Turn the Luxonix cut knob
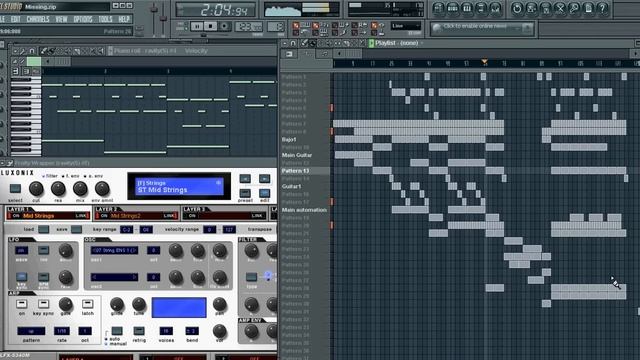This screenshot has height=360, width=640. (x=36, y=189)
